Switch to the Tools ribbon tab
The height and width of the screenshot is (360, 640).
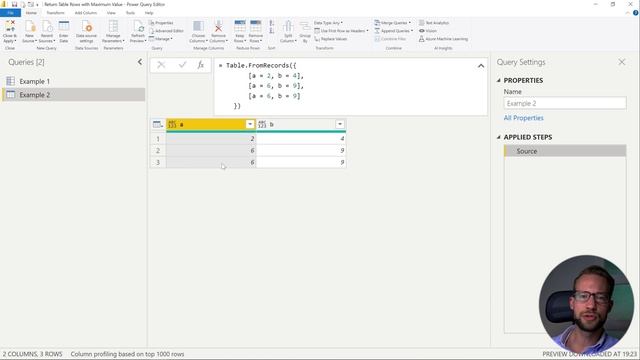[130, 13]
